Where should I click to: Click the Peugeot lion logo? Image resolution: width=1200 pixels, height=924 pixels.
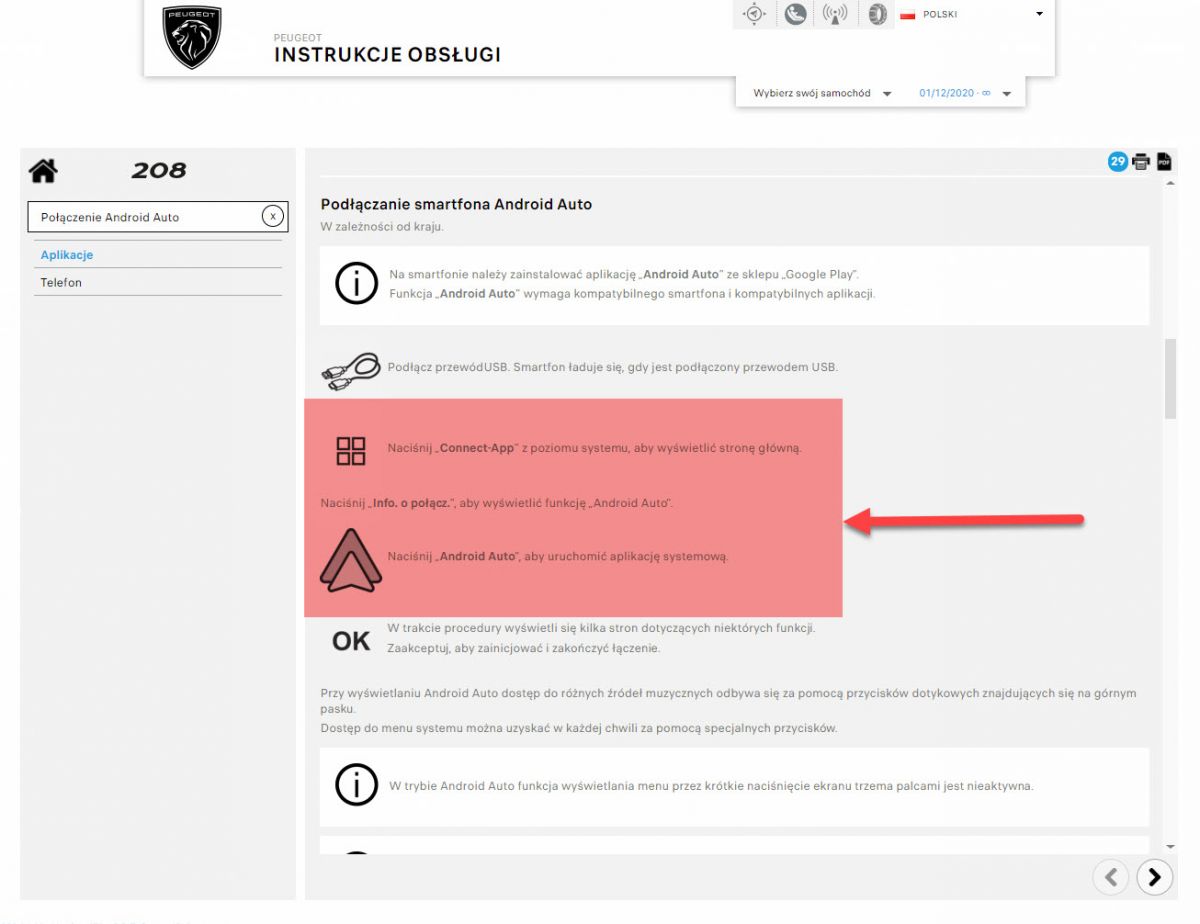pos(192,37)
